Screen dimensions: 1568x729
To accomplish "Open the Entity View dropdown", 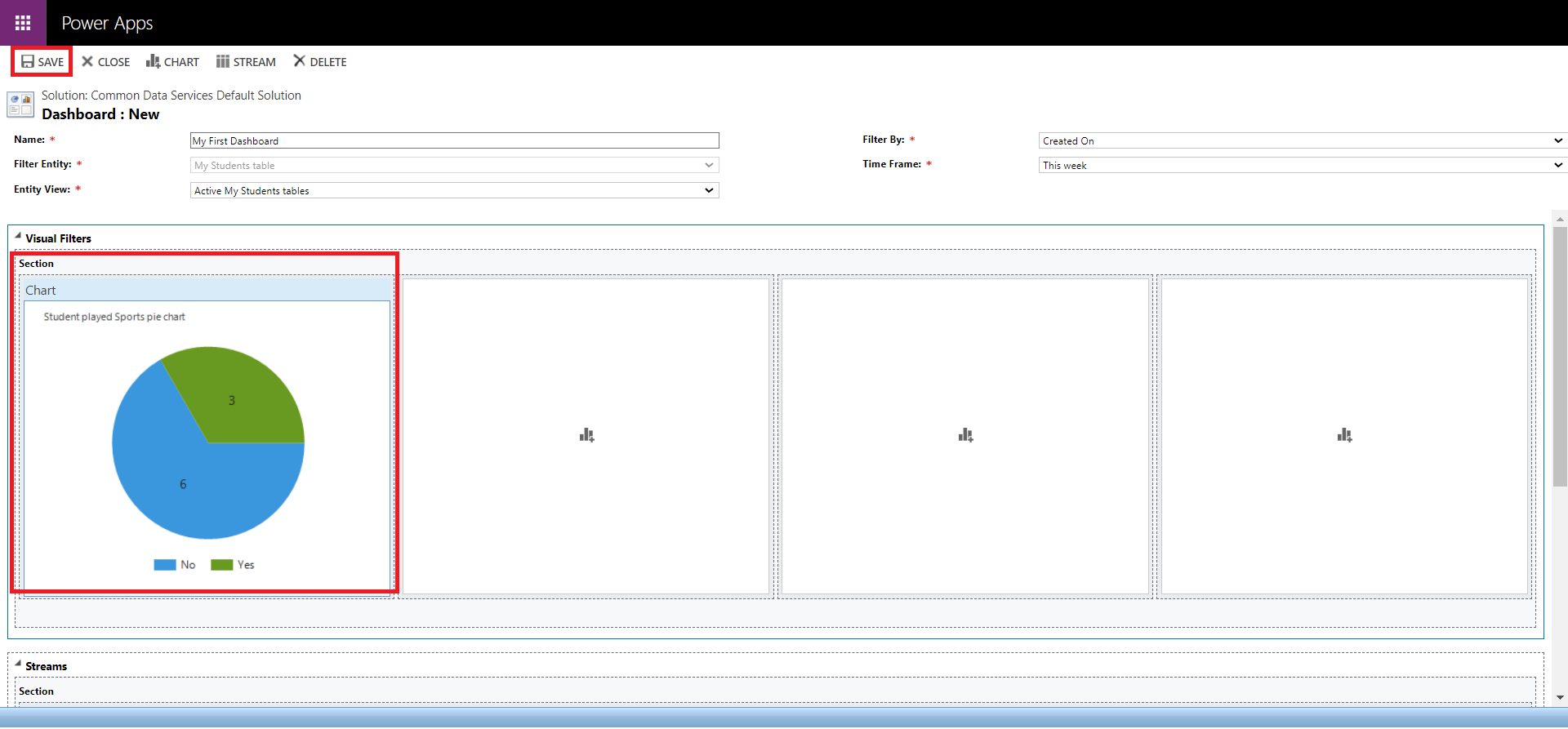I will coord(454,190).
